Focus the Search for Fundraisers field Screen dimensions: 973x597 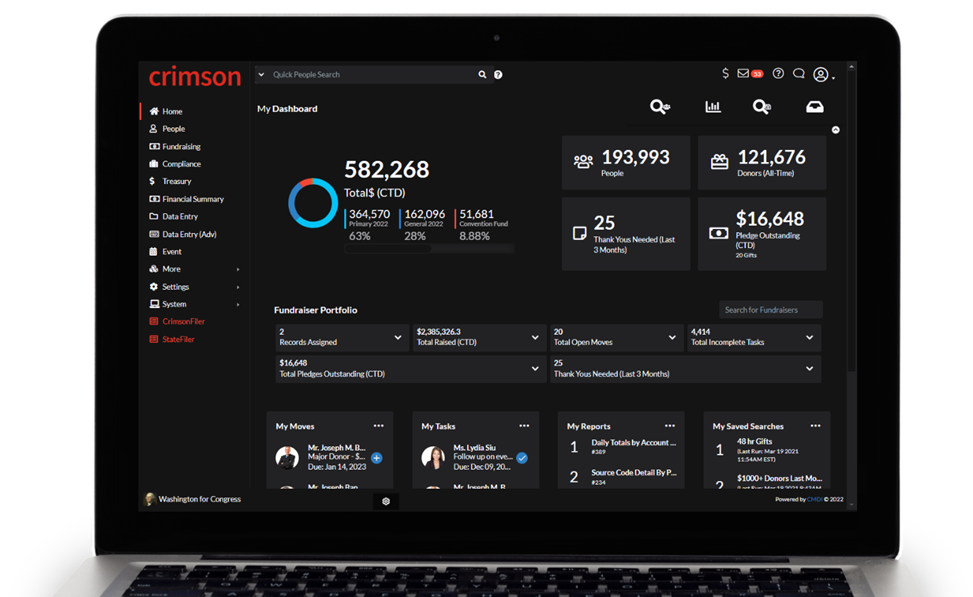(771, 310)
